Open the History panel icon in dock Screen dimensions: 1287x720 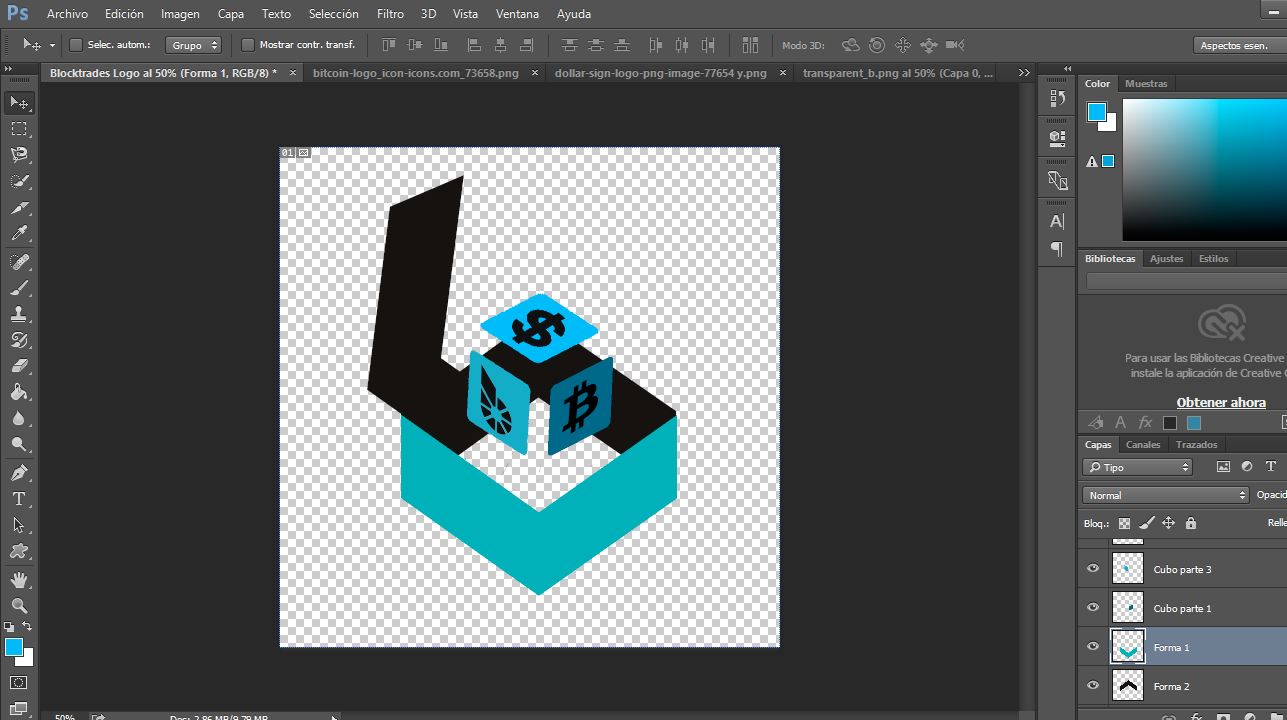click(x=1057, y=98)
